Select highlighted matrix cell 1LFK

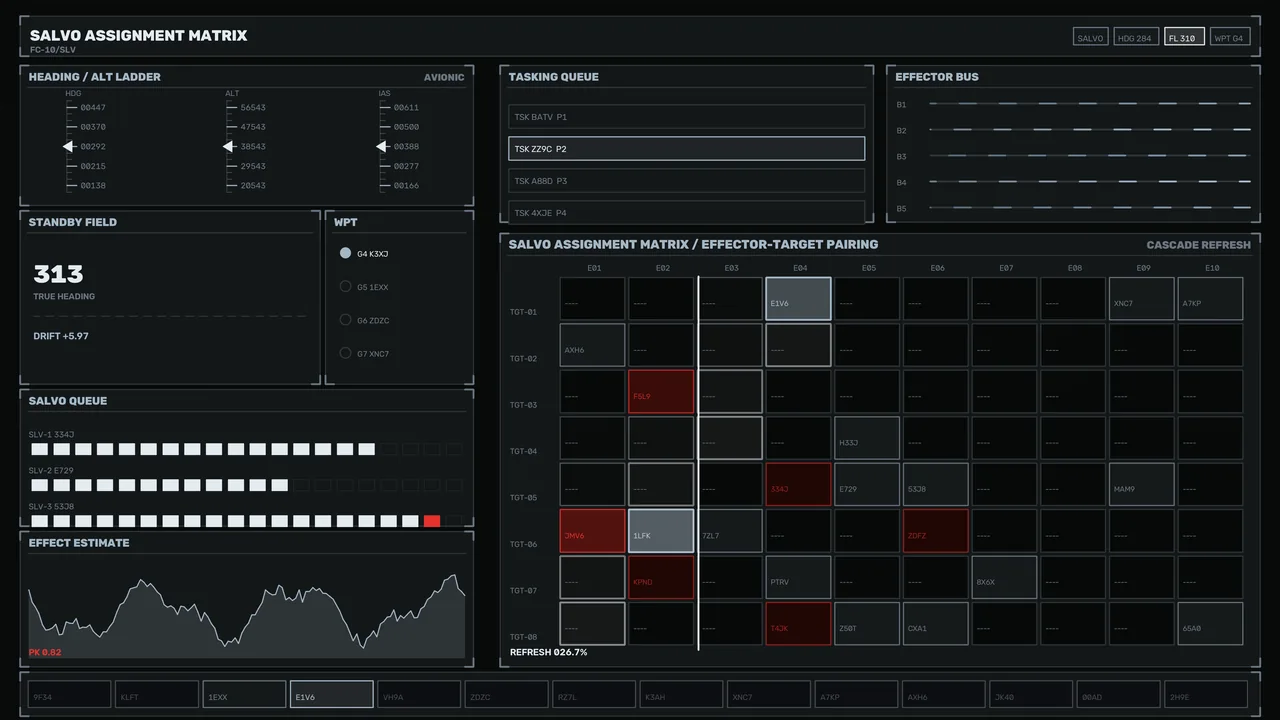[x=661, y=531]
